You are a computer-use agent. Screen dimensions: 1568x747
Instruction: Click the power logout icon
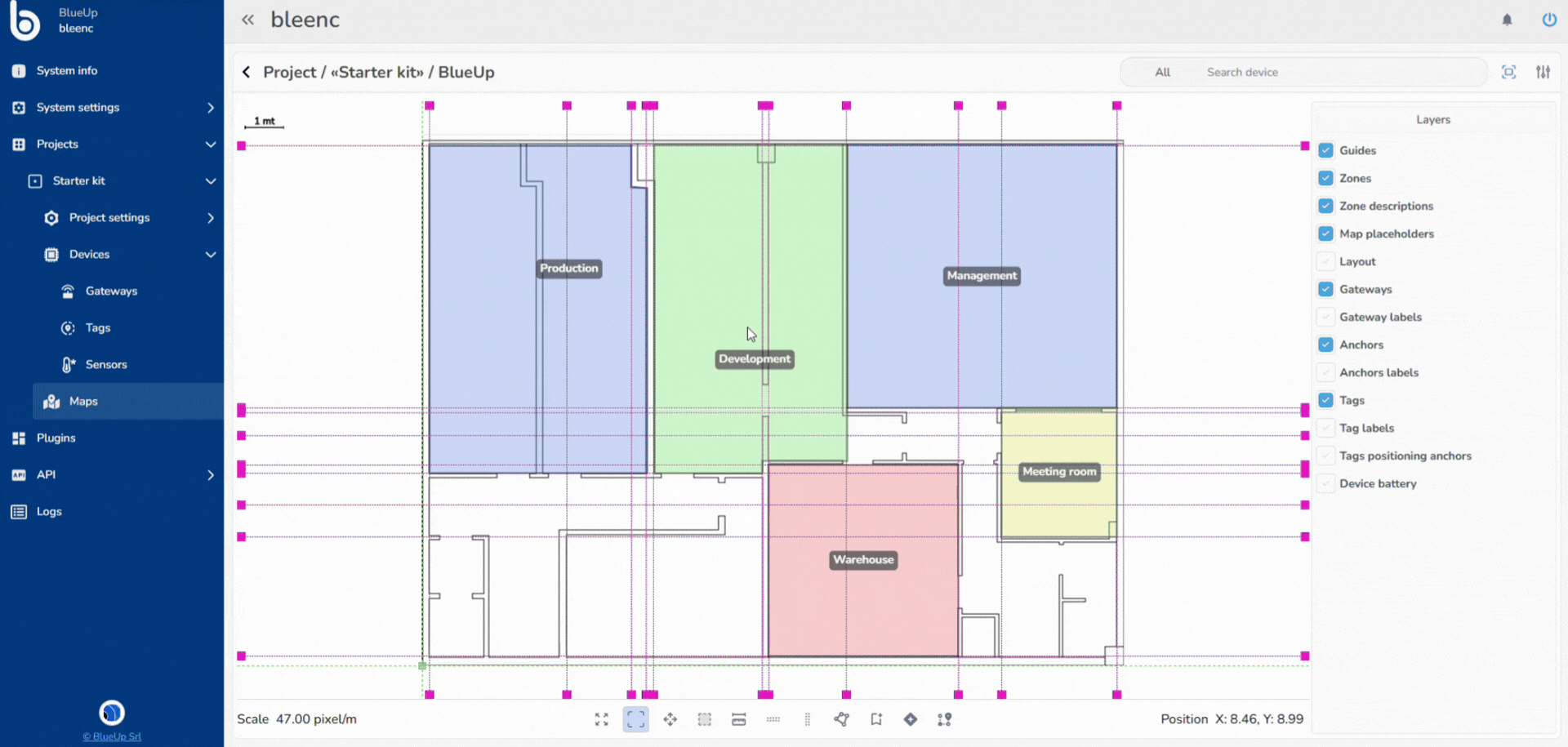click(x=1548, y=20)
